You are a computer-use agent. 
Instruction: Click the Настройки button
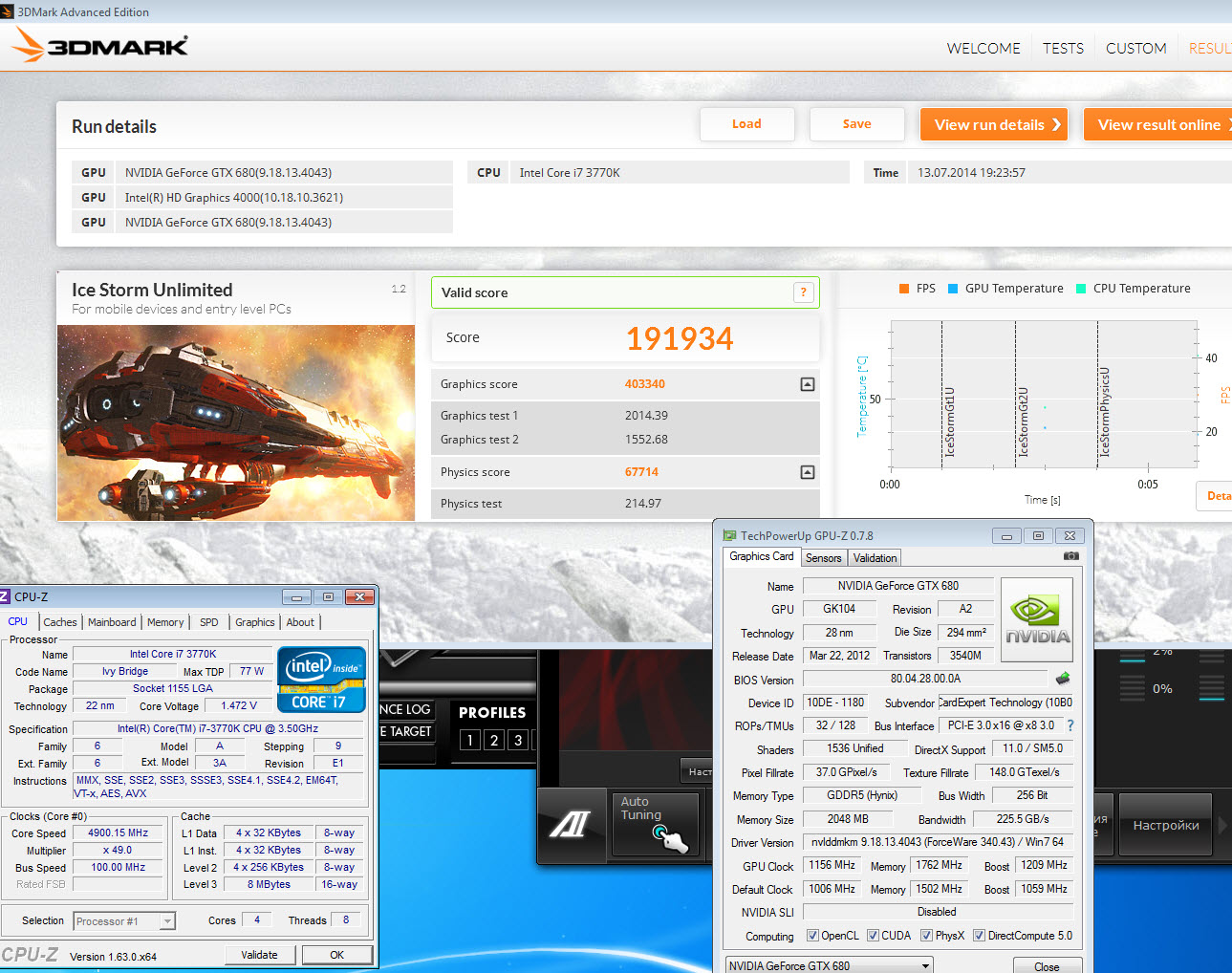(x=1165, y=825)
